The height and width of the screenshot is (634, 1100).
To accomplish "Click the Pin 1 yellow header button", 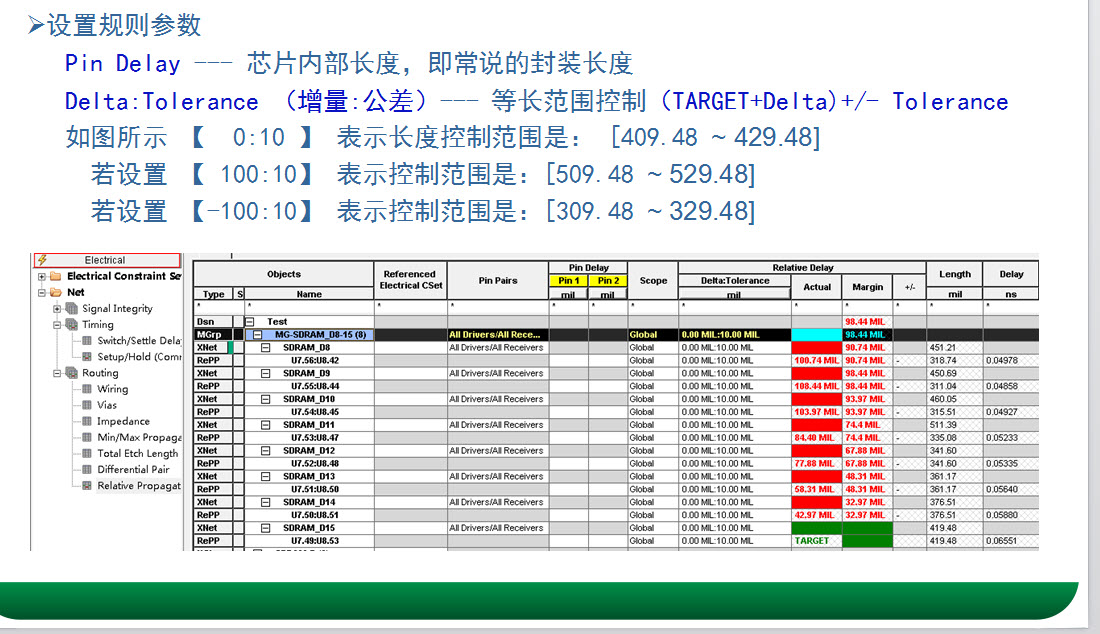I will (569, 281).
